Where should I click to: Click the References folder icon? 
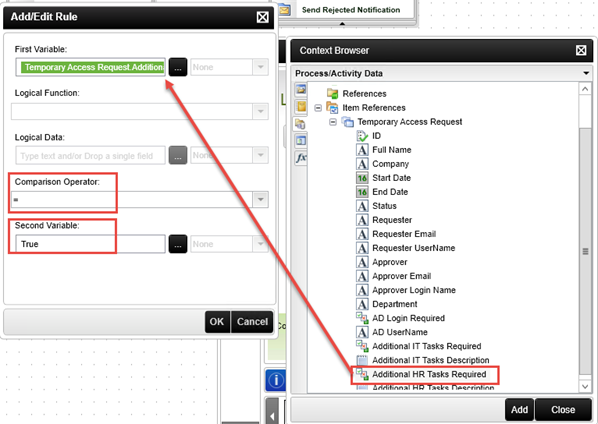[x=332, y=93]
